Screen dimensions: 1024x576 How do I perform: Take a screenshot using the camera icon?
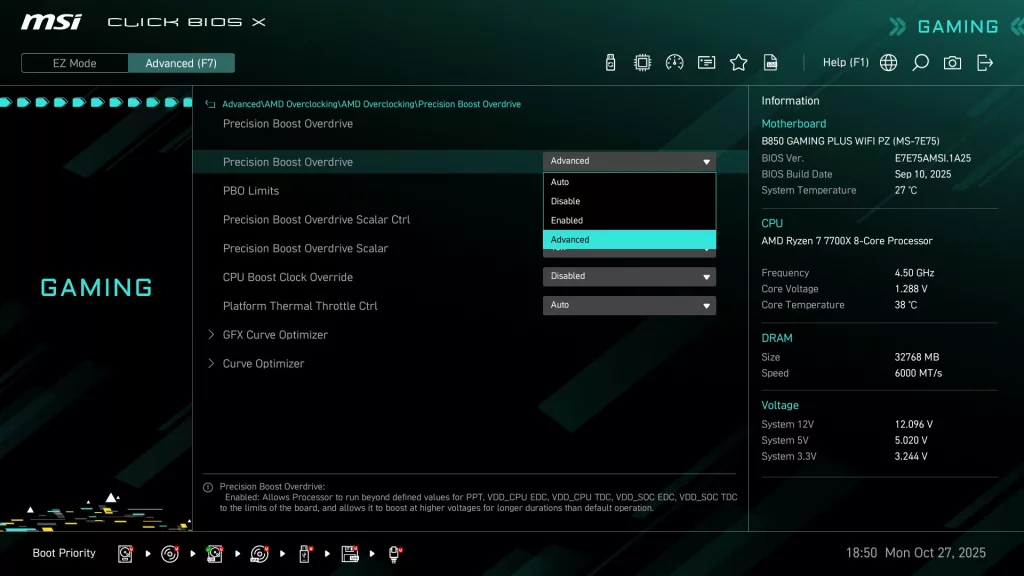(952, 62)
